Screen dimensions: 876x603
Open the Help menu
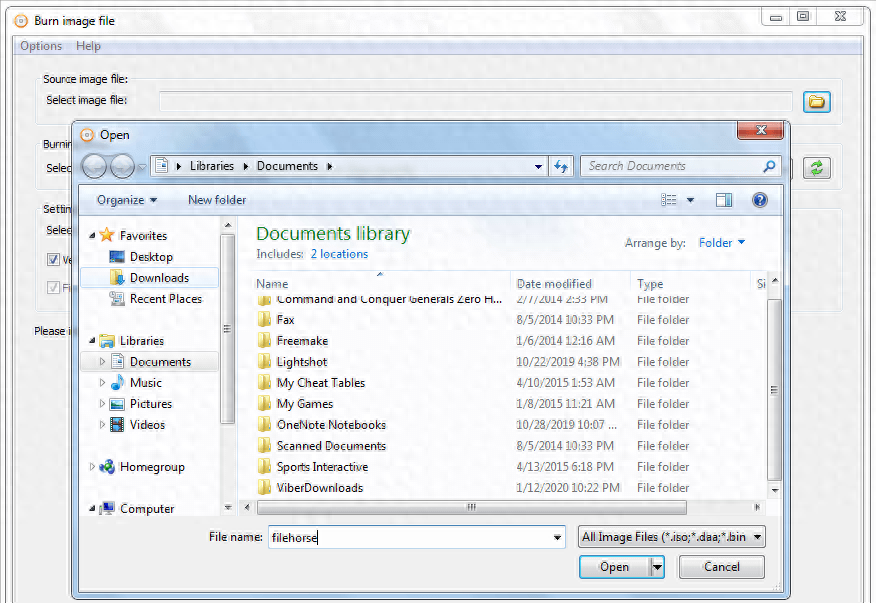[88, 46]
